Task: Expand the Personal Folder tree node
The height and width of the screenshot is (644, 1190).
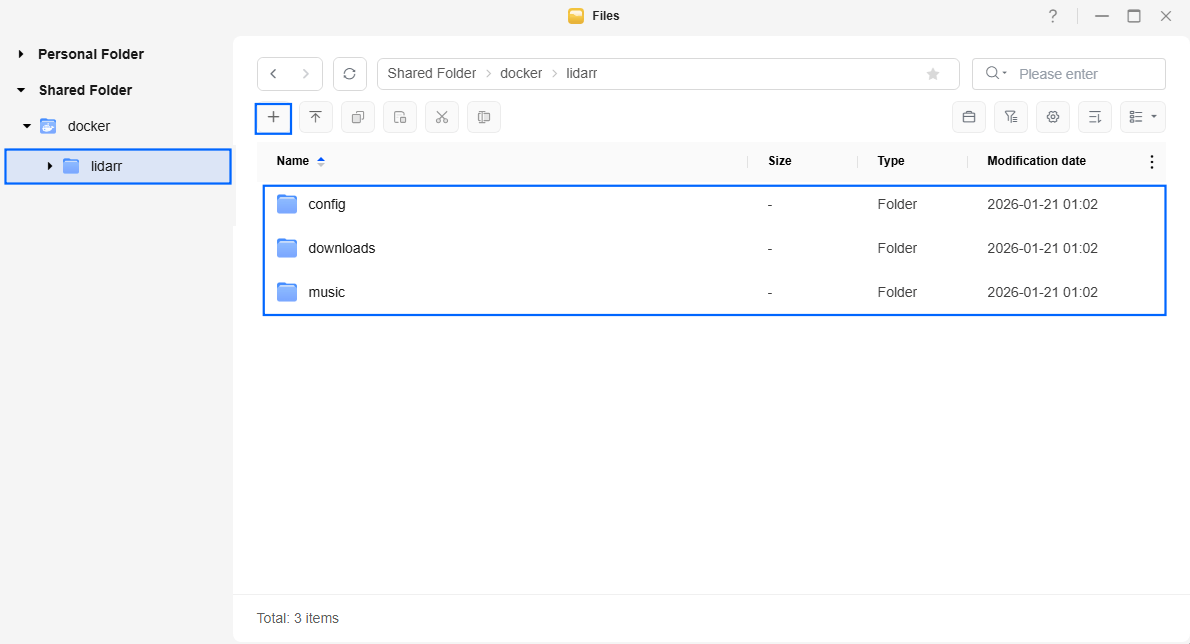Action: [21, 54]
